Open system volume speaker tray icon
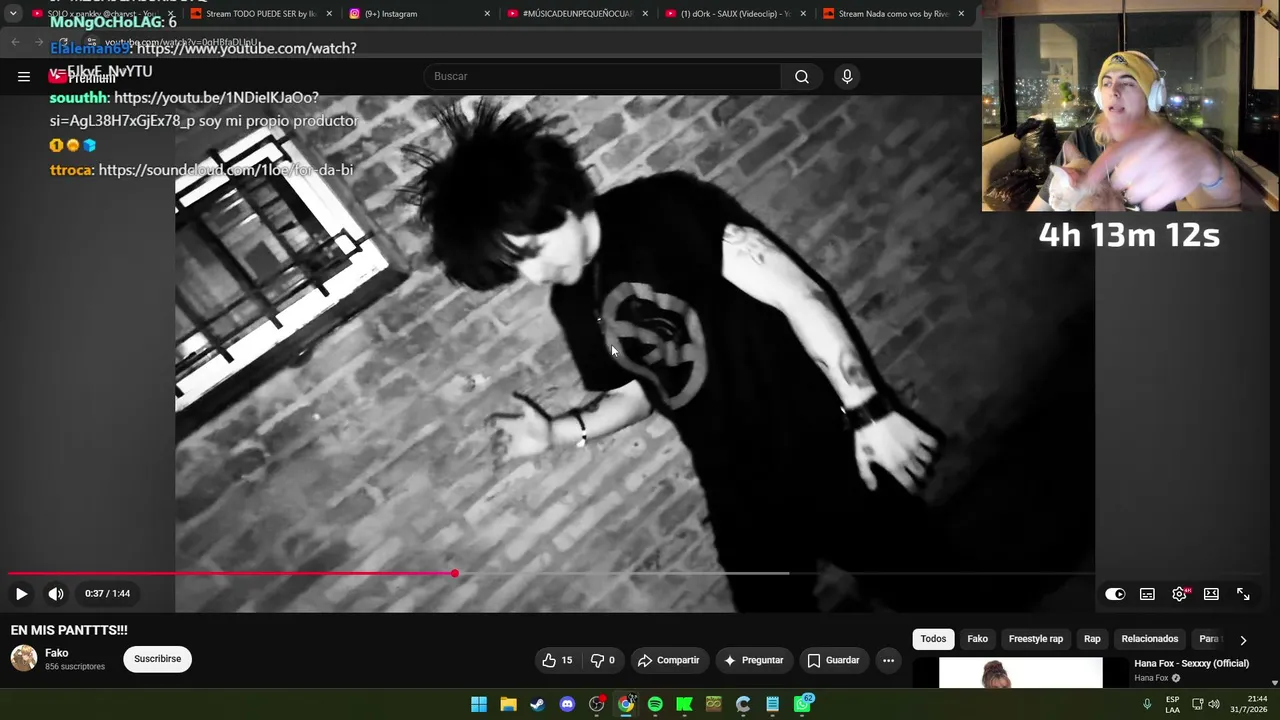This screenshot has width=1280, height=720. tap(1214, 704)
